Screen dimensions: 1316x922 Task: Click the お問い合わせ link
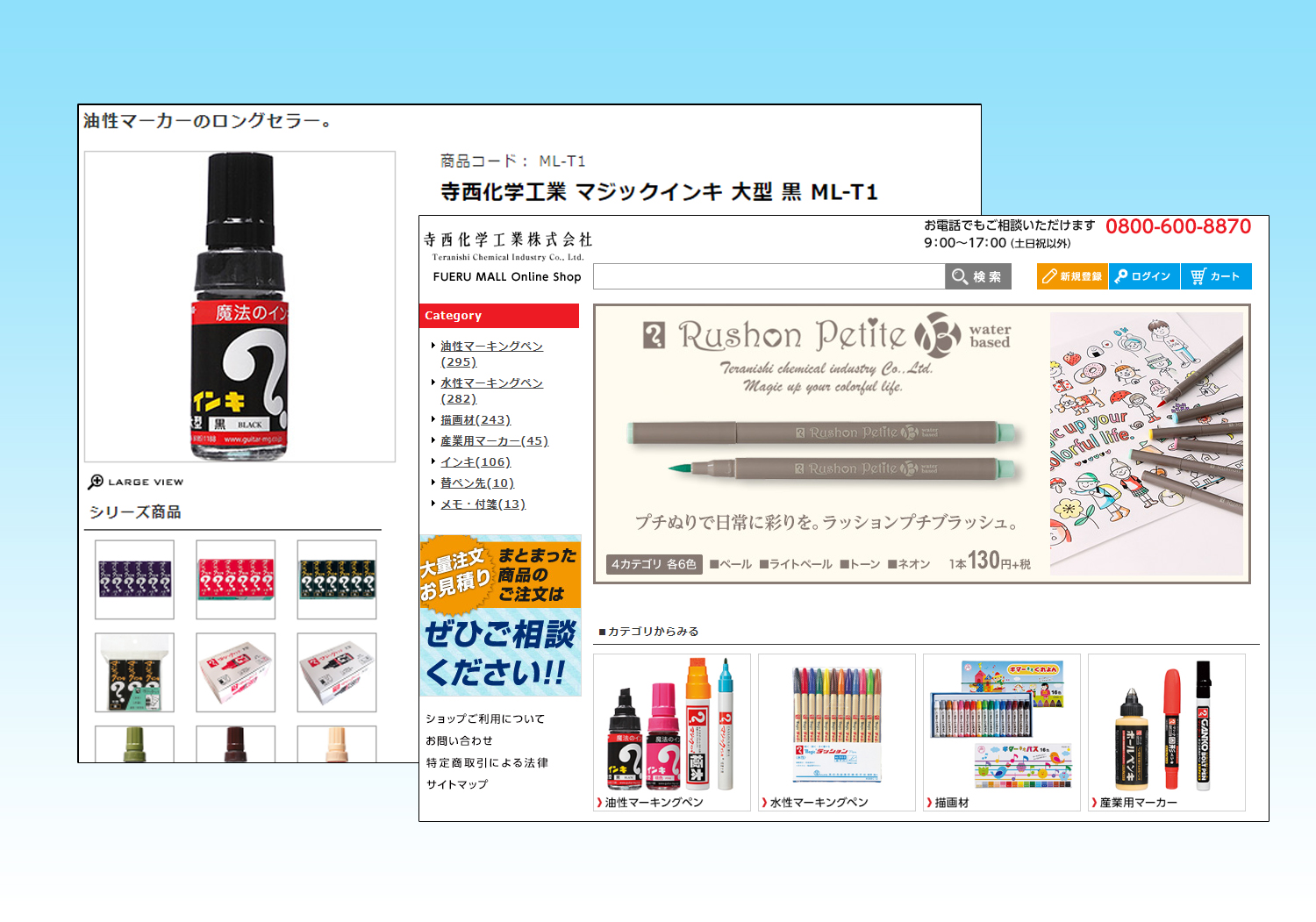pos(459,740)
